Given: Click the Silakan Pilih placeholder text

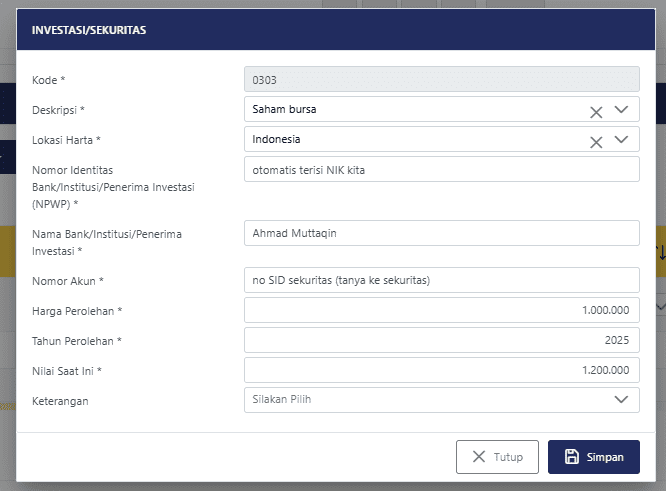Looking at the screenshot, I should point(282,399).
